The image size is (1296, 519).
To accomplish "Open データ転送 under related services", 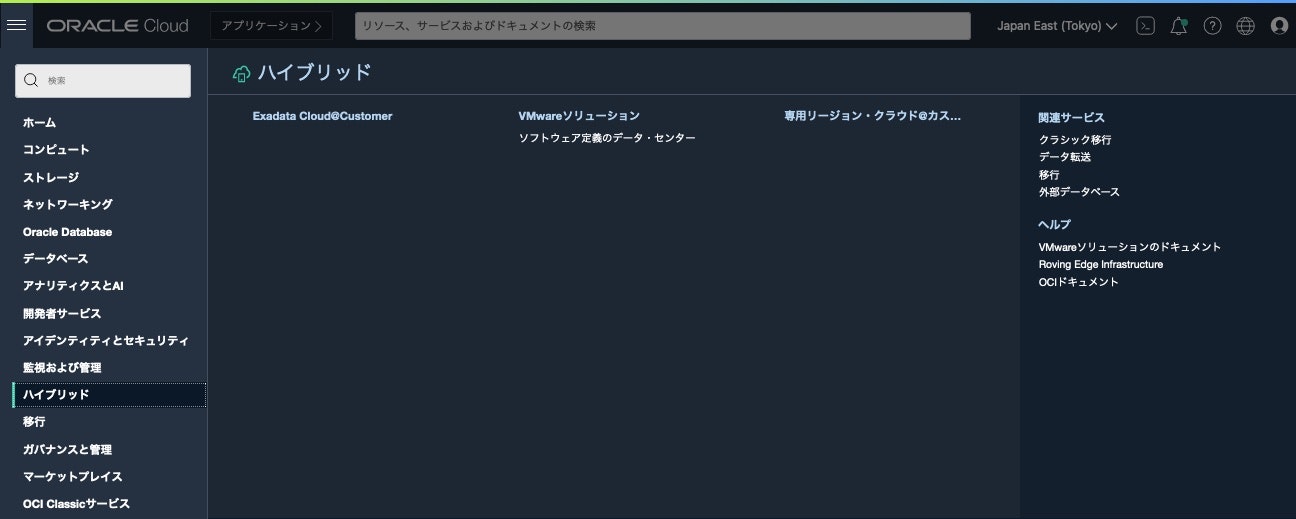I will [1065, 157].
